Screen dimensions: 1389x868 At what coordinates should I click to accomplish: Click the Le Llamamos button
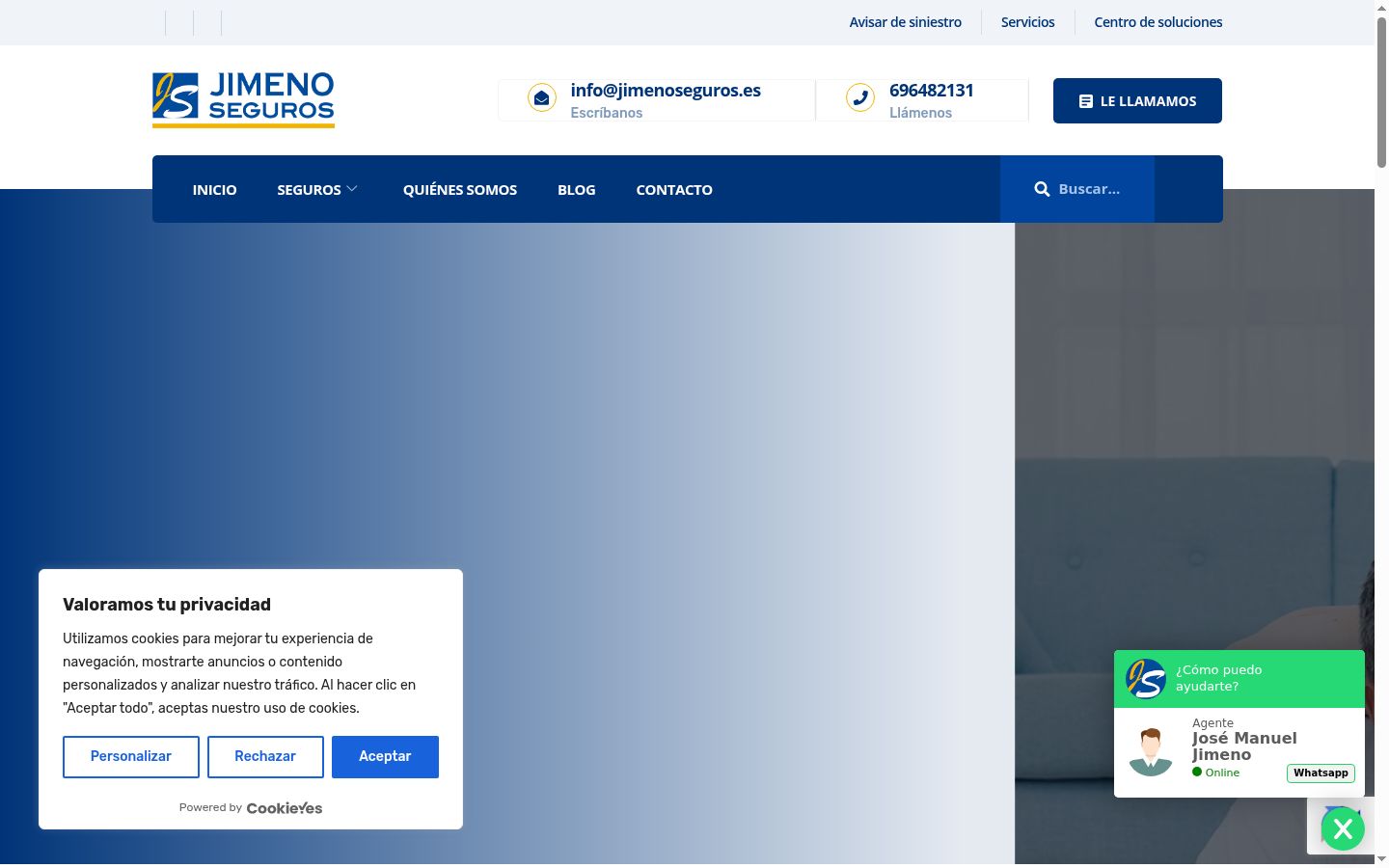click(x=1137, y=100)
